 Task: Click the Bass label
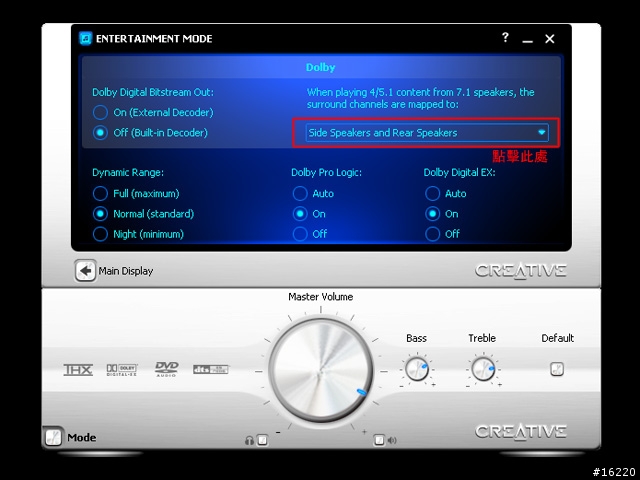pos(416,338)
